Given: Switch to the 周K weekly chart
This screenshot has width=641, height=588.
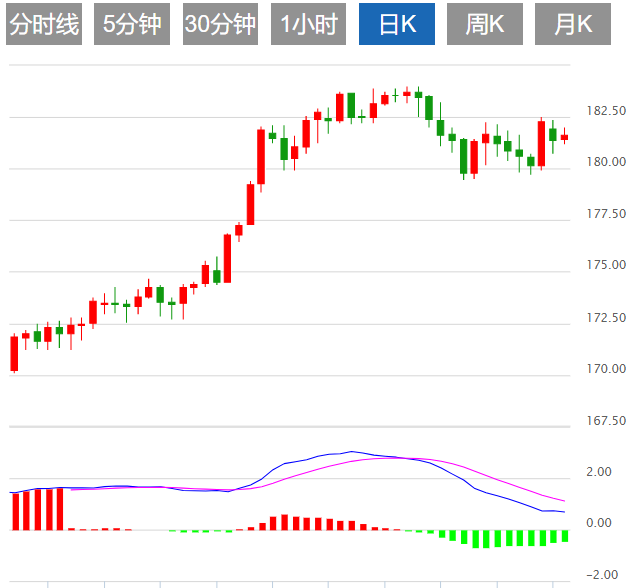Looking at the screenshot, I should (485, 24).
